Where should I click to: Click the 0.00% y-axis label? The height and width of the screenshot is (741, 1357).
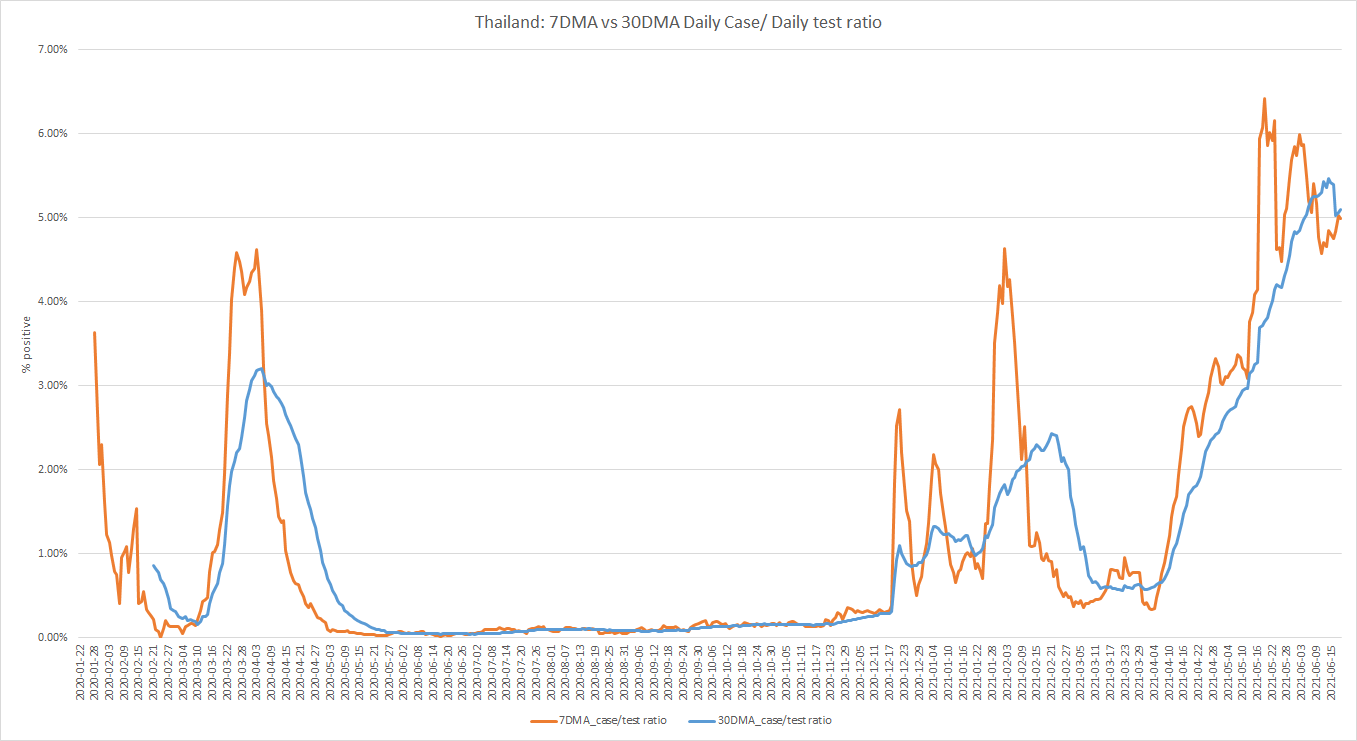(x=51, y=637)
